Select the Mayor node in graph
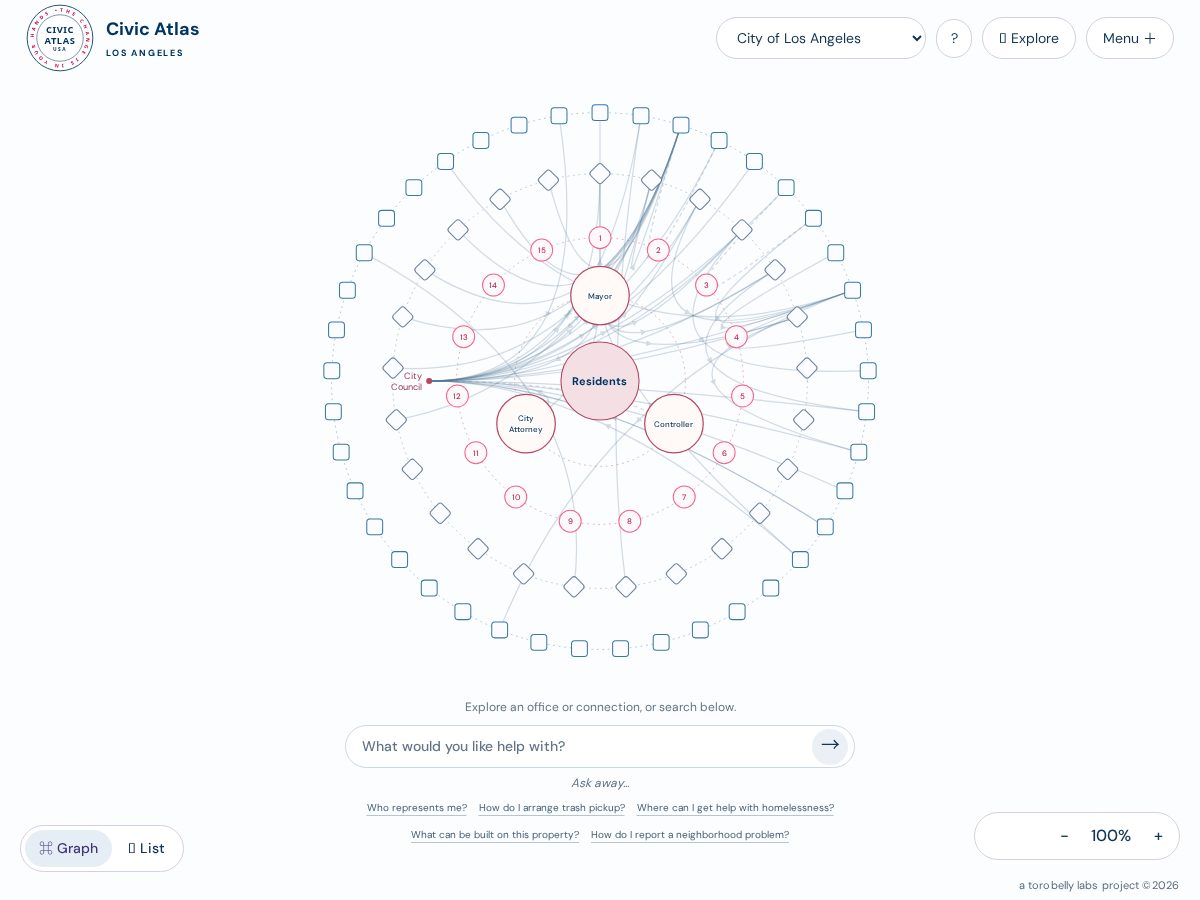This screenshot has width=1200, height=900. pyautogui.click(x=600, y=296)
